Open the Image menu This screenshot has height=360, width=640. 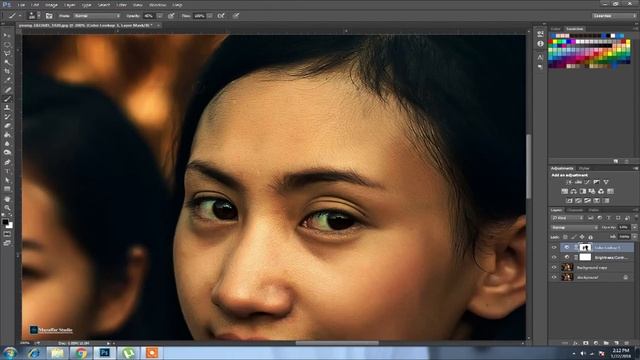click(51, 5)
